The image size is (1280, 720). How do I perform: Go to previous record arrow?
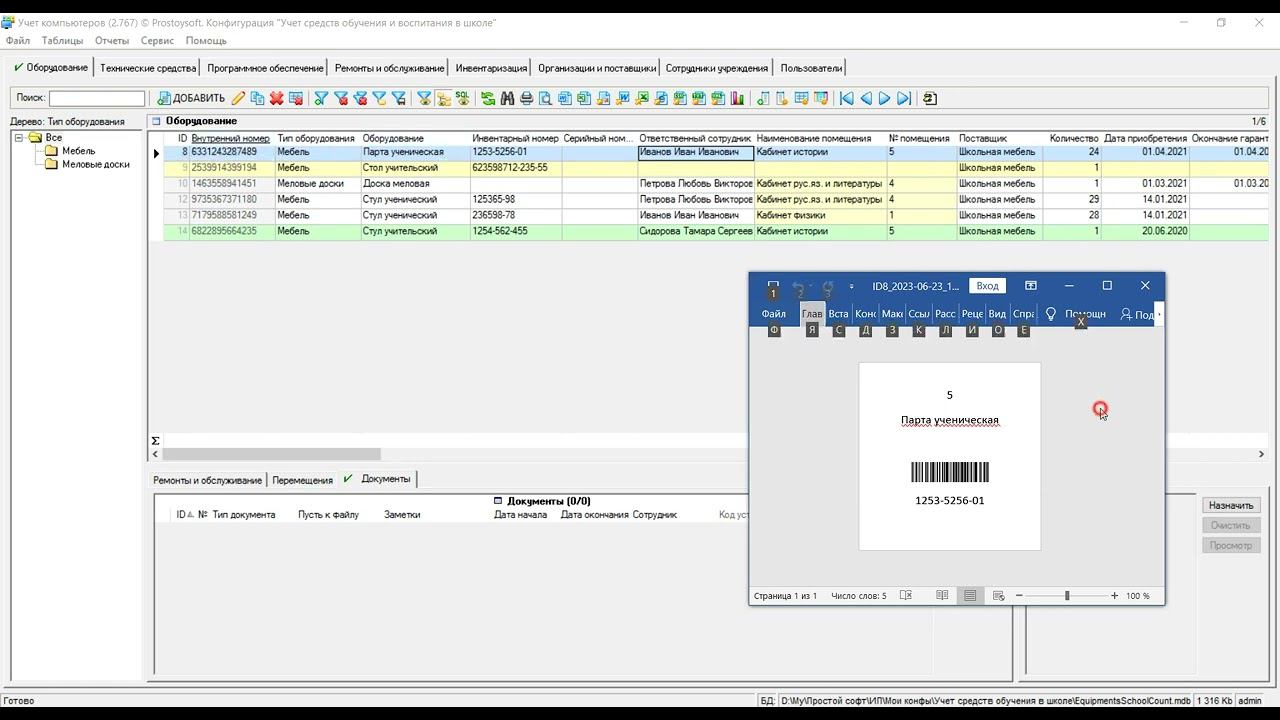(x=866, y=98)
